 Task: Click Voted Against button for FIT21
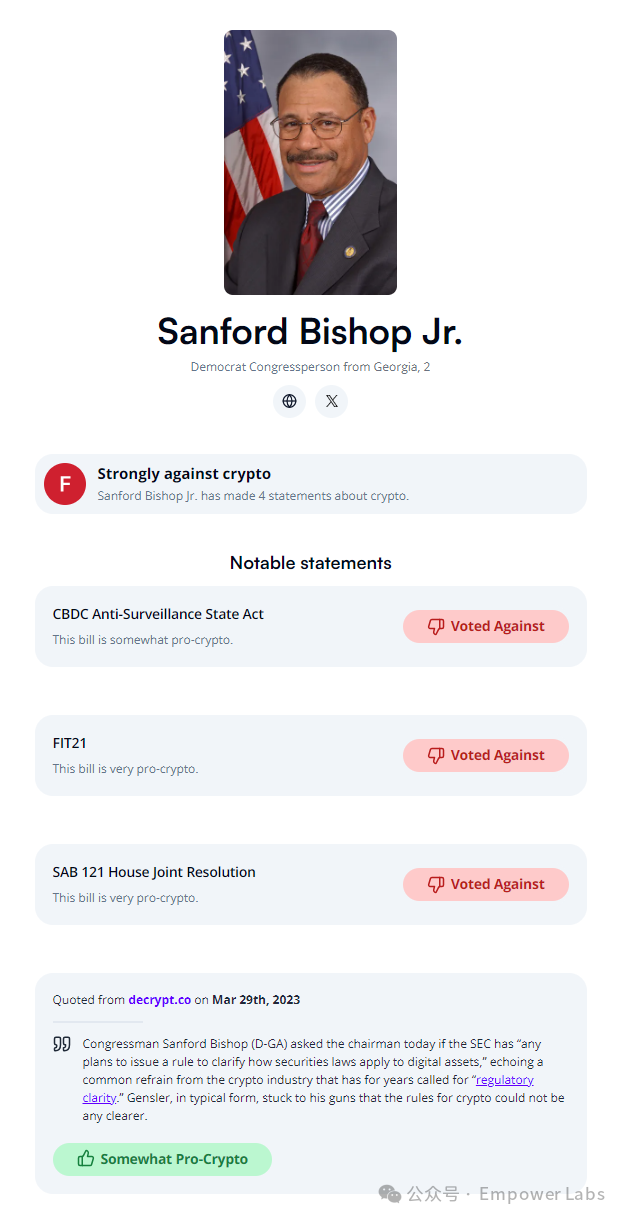coord(486,755)
